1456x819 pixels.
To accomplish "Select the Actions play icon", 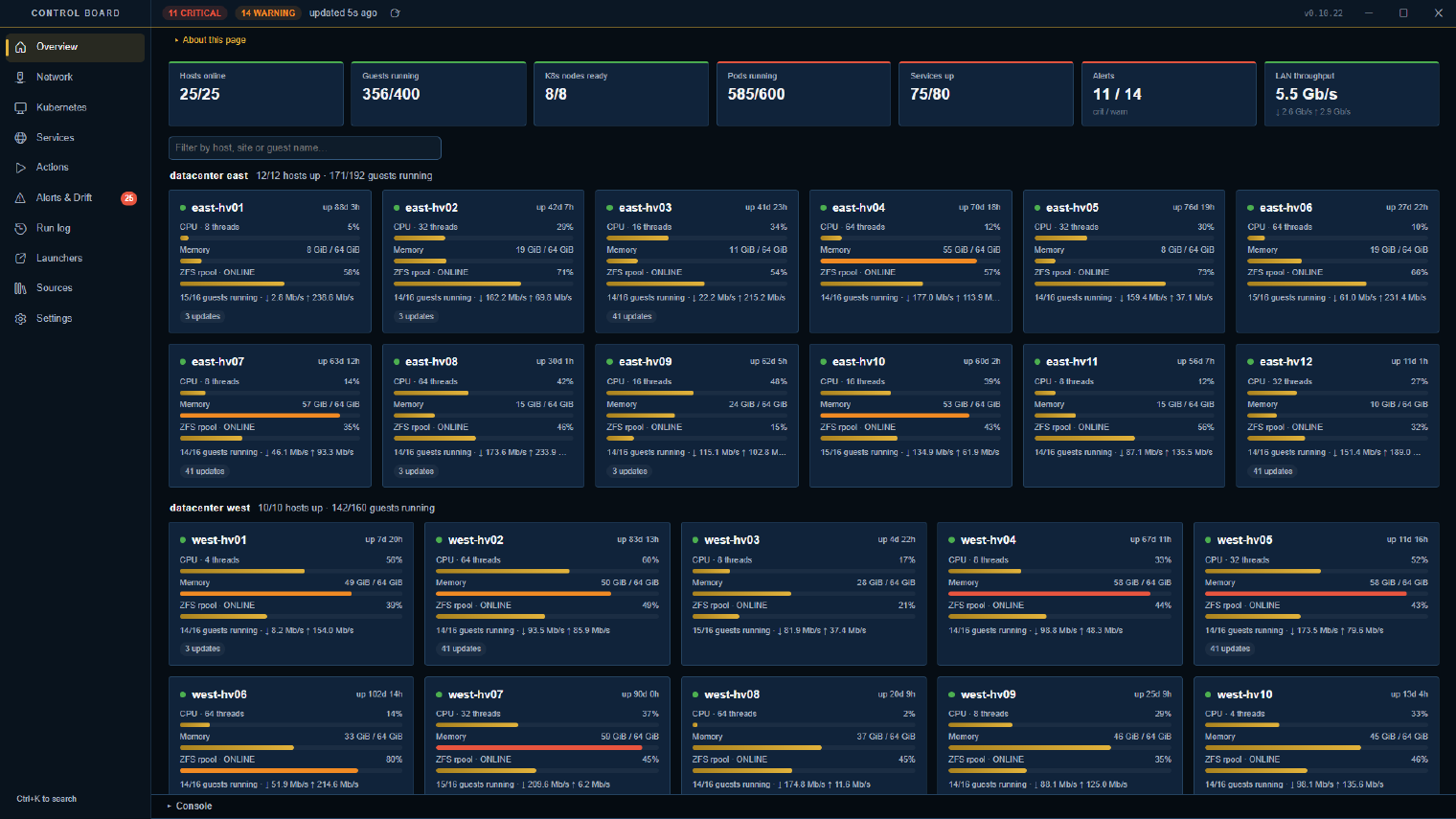I will pyautogui.click(x=20, y=168).
